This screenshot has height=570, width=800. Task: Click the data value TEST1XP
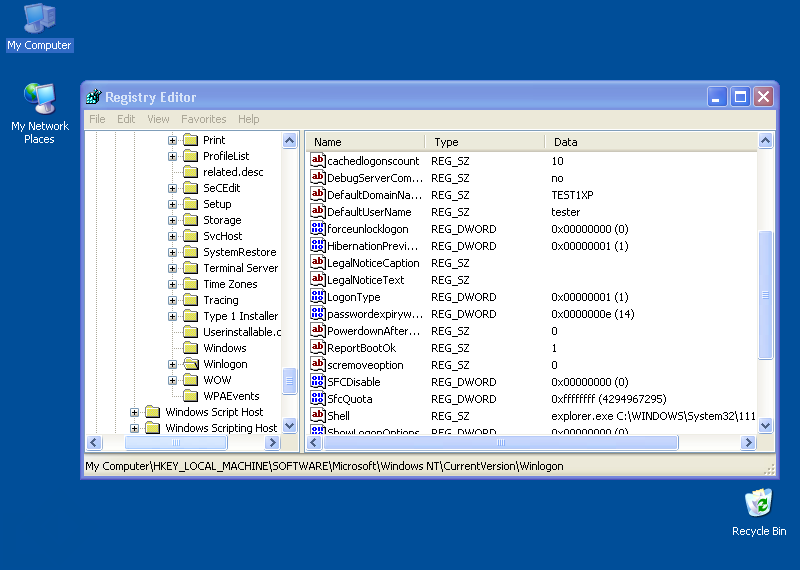click(x=572, y=195)
